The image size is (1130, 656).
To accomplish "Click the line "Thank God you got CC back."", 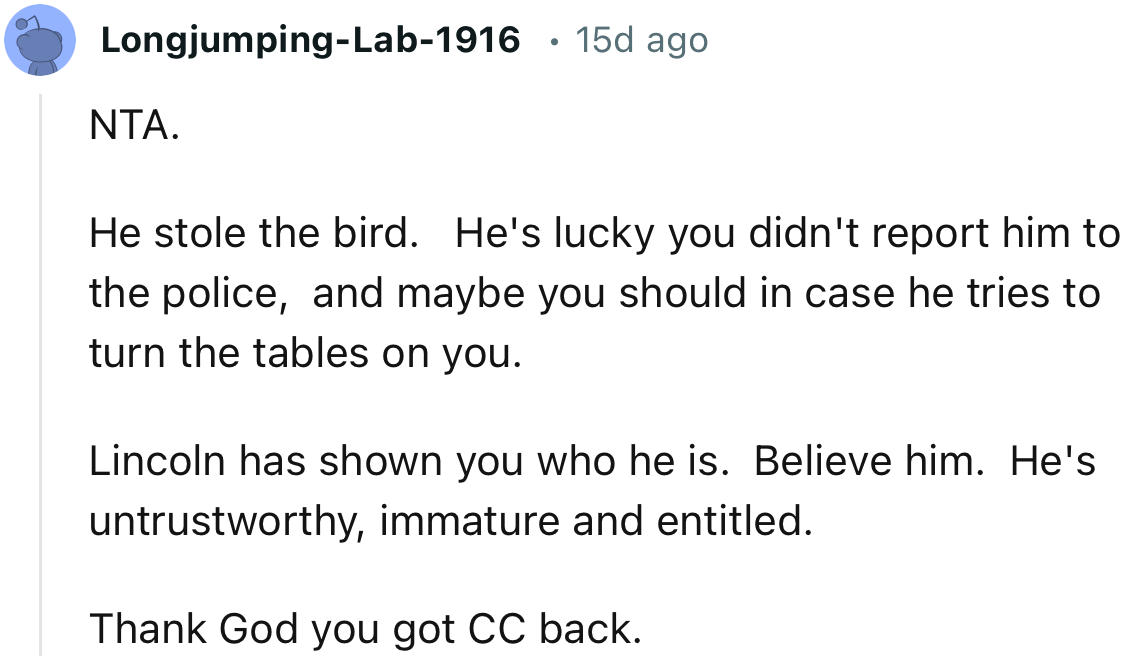I will coord(363,628).
